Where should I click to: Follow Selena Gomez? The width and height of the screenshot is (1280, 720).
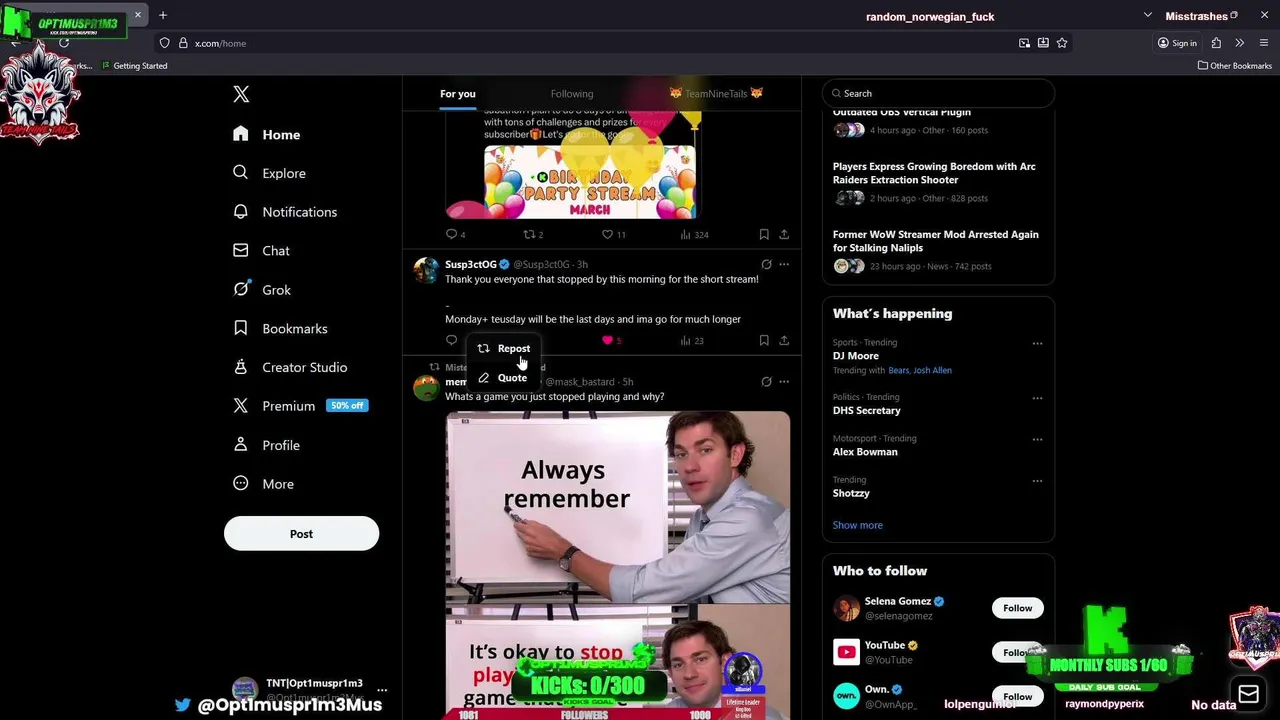click(1017, 608)
